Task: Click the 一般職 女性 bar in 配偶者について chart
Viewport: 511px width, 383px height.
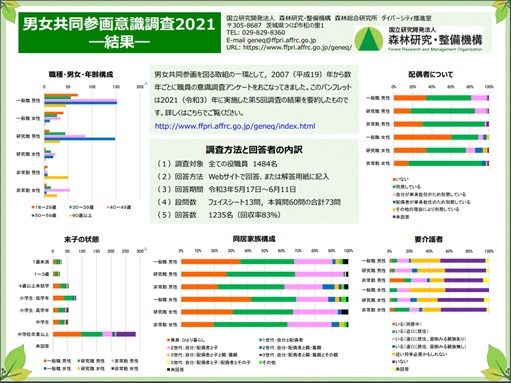Action: pos(441,137)
